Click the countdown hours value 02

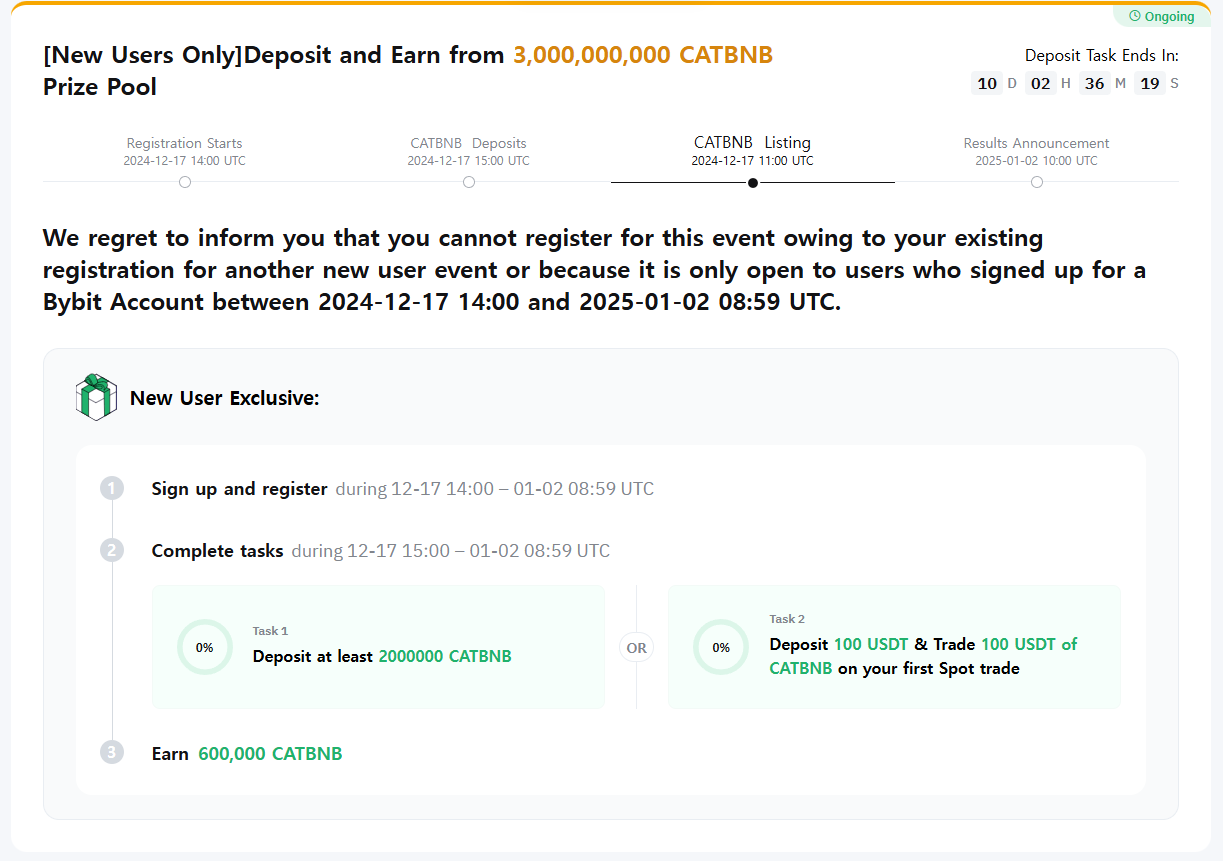click(x=1041, y=83)
